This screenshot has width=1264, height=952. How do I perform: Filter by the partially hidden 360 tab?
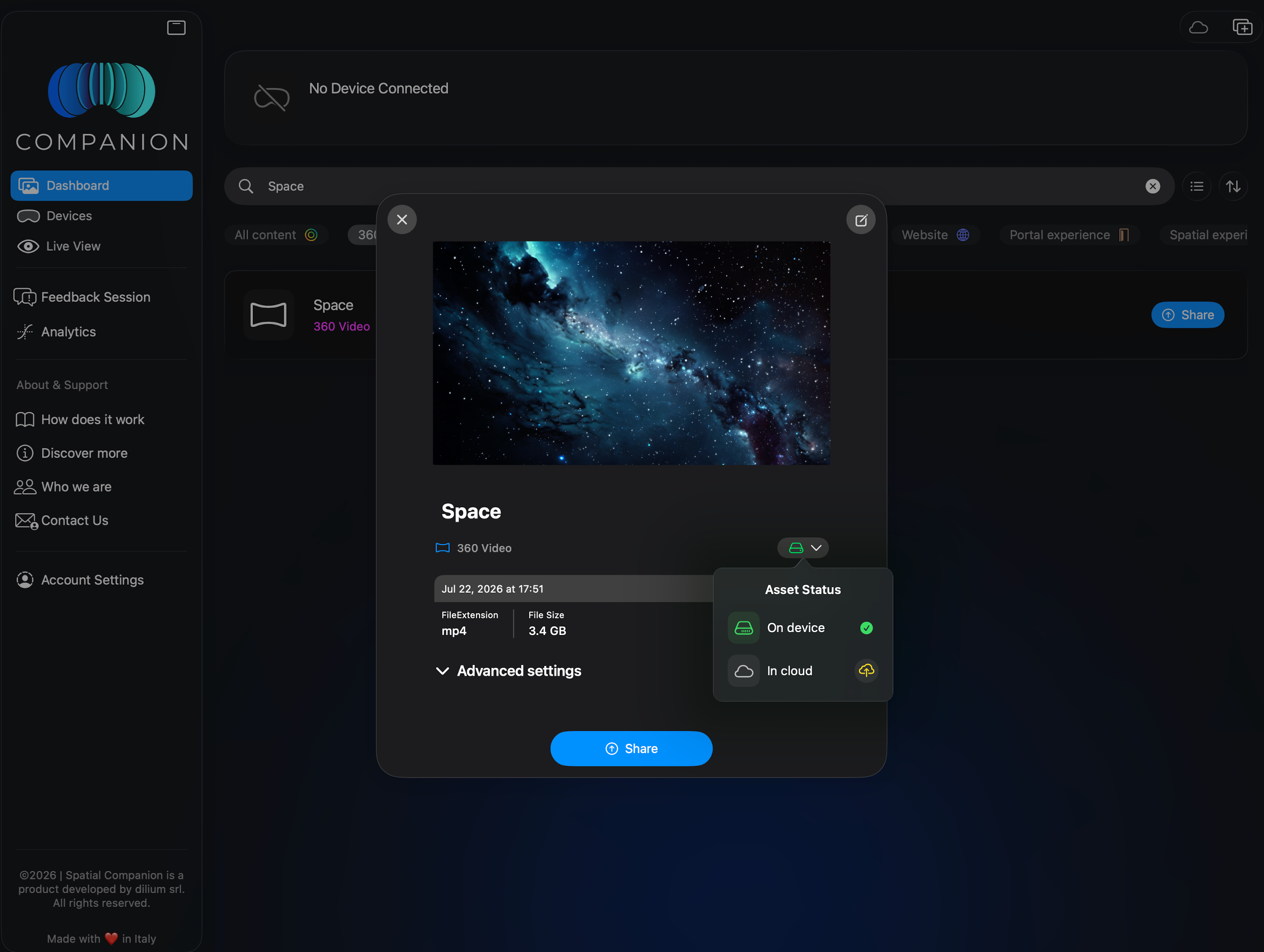click(x=363, y=235)
